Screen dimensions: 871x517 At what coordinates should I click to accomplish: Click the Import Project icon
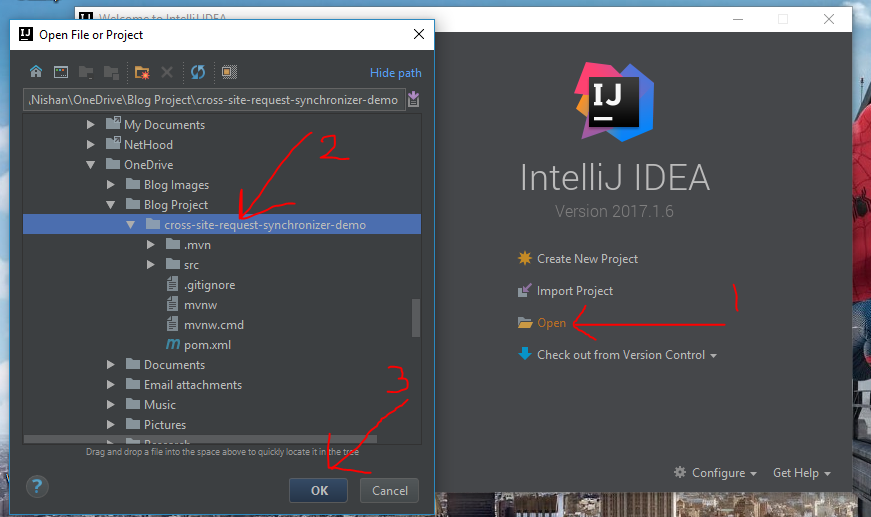click(524, 290)
